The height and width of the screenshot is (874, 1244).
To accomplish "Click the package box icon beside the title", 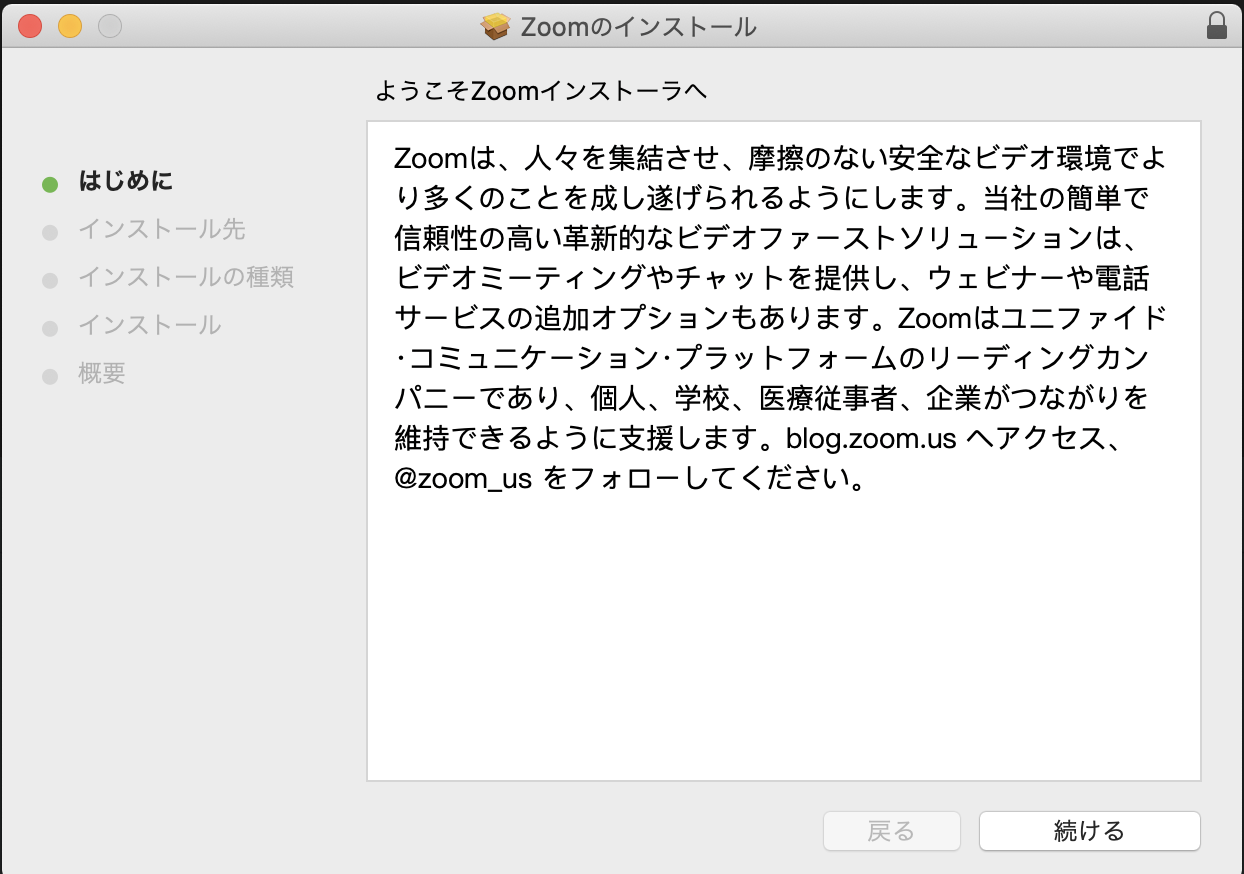I will (496, 27).
